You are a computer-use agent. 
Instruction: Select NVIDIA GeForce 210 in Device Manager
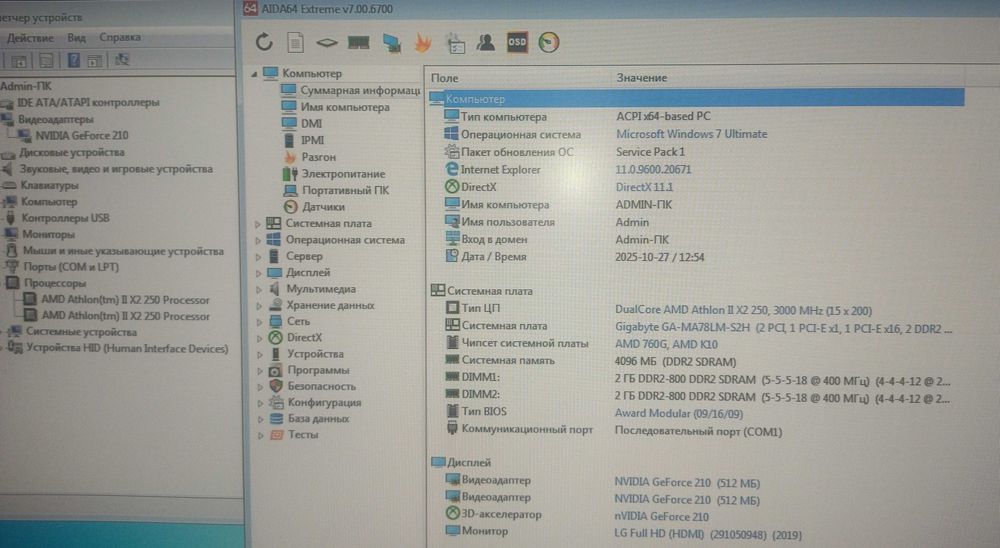tap(82, 135)
